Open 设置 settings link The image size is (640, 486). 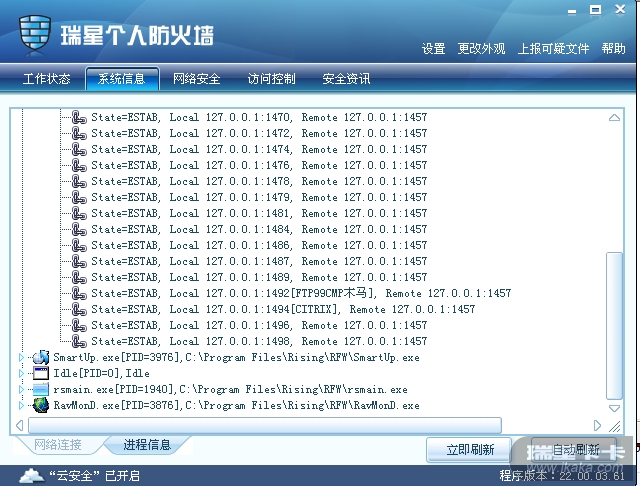coord(433,49)
